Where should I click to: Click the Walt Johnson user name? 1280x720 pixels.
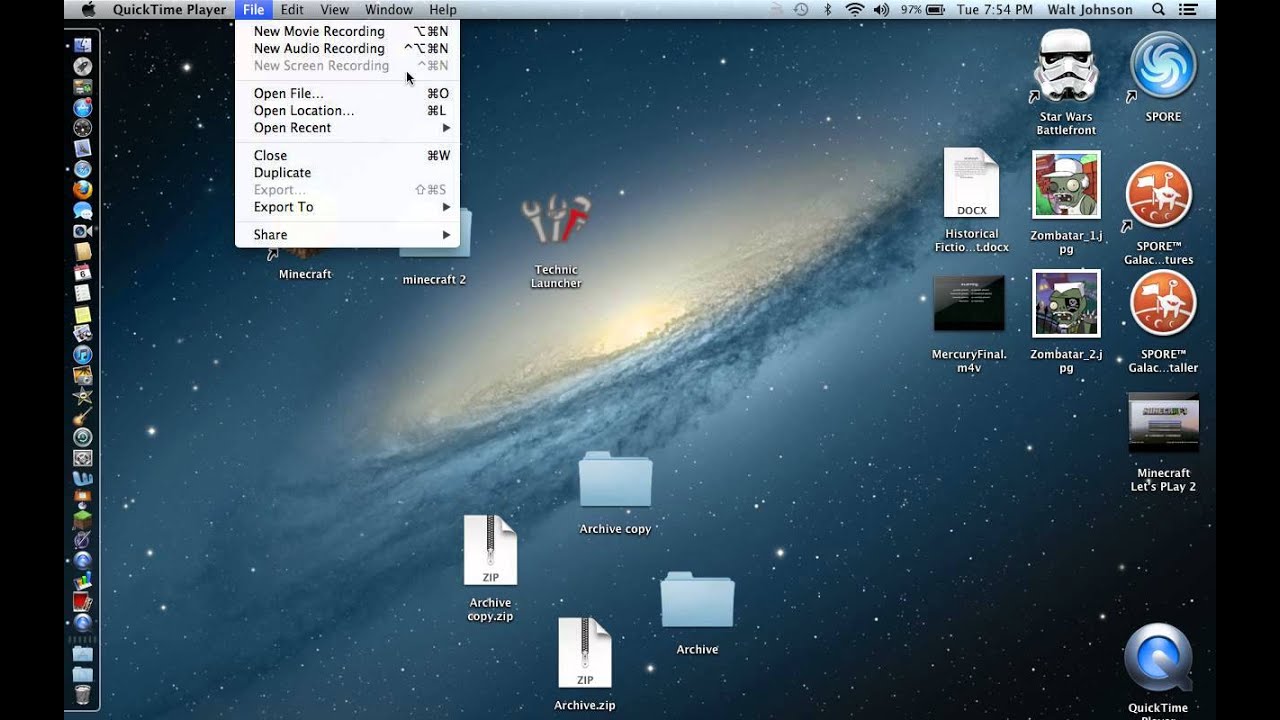click(x=1090, y=9)
